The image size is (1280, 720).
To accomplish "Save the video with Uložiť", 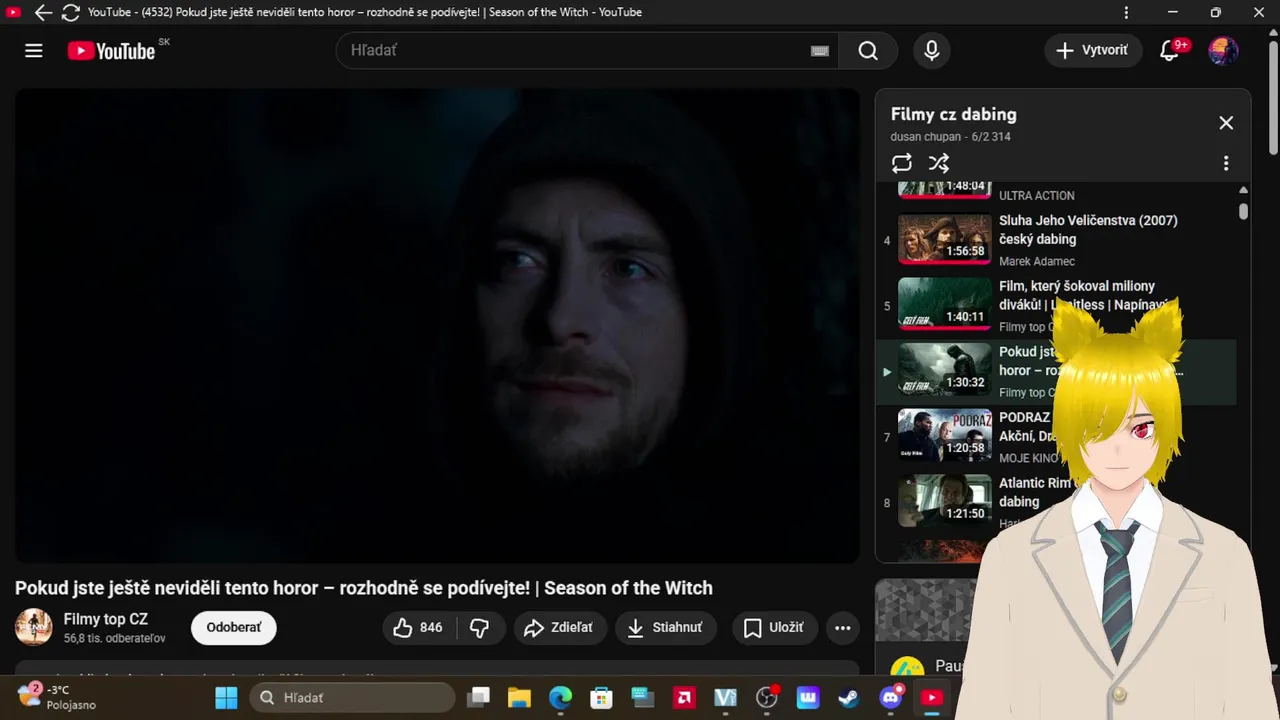I will 774,628.
